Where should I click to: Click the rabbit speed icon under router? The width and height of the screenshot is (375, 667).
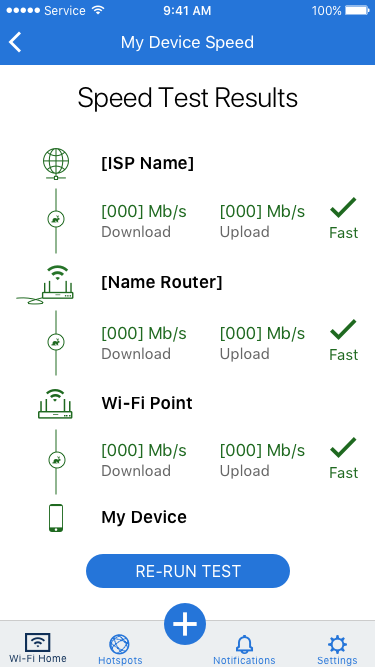[56, 342]
